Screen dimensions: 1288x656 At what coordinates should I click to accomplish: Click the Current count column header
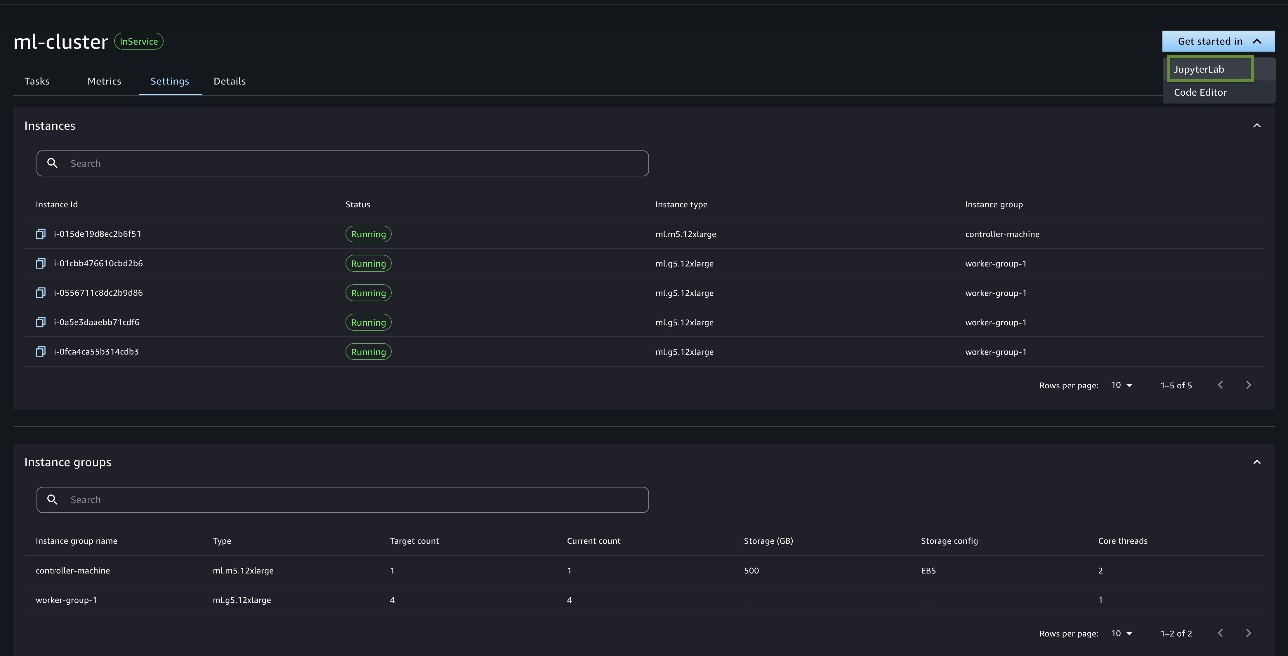pos(593,541)
